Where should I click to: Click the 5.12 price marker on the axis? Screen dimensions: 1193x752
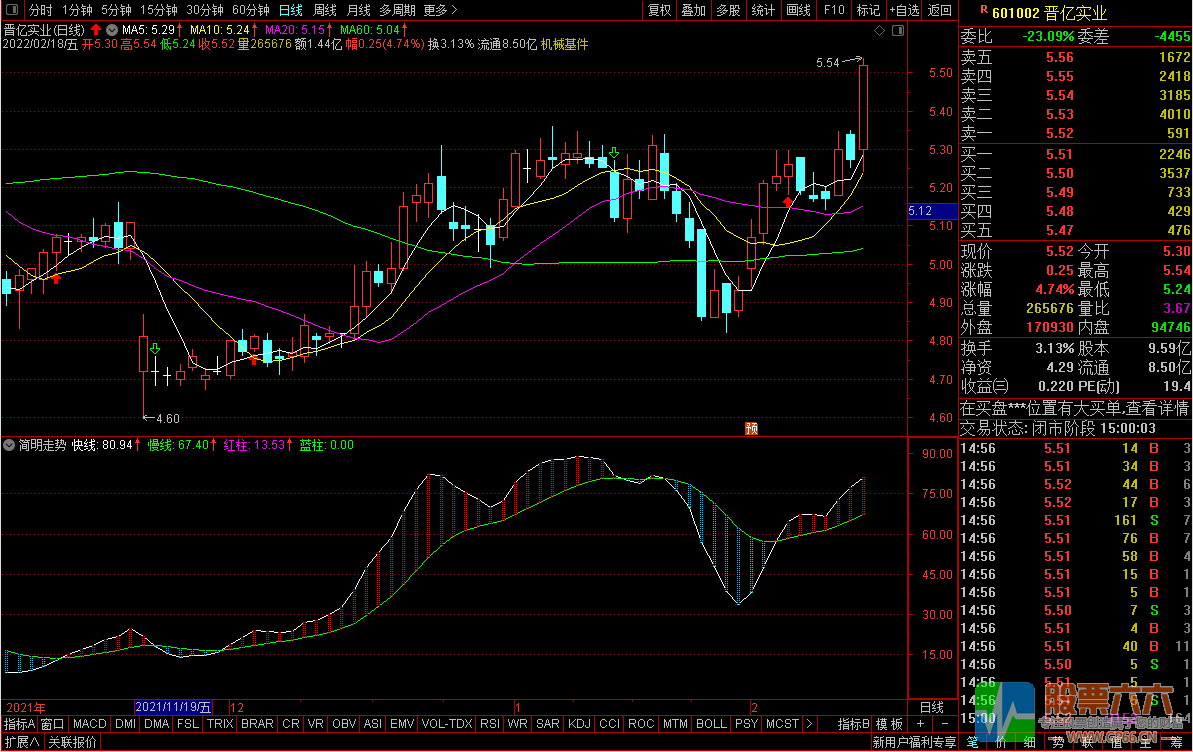coord(932,211)
